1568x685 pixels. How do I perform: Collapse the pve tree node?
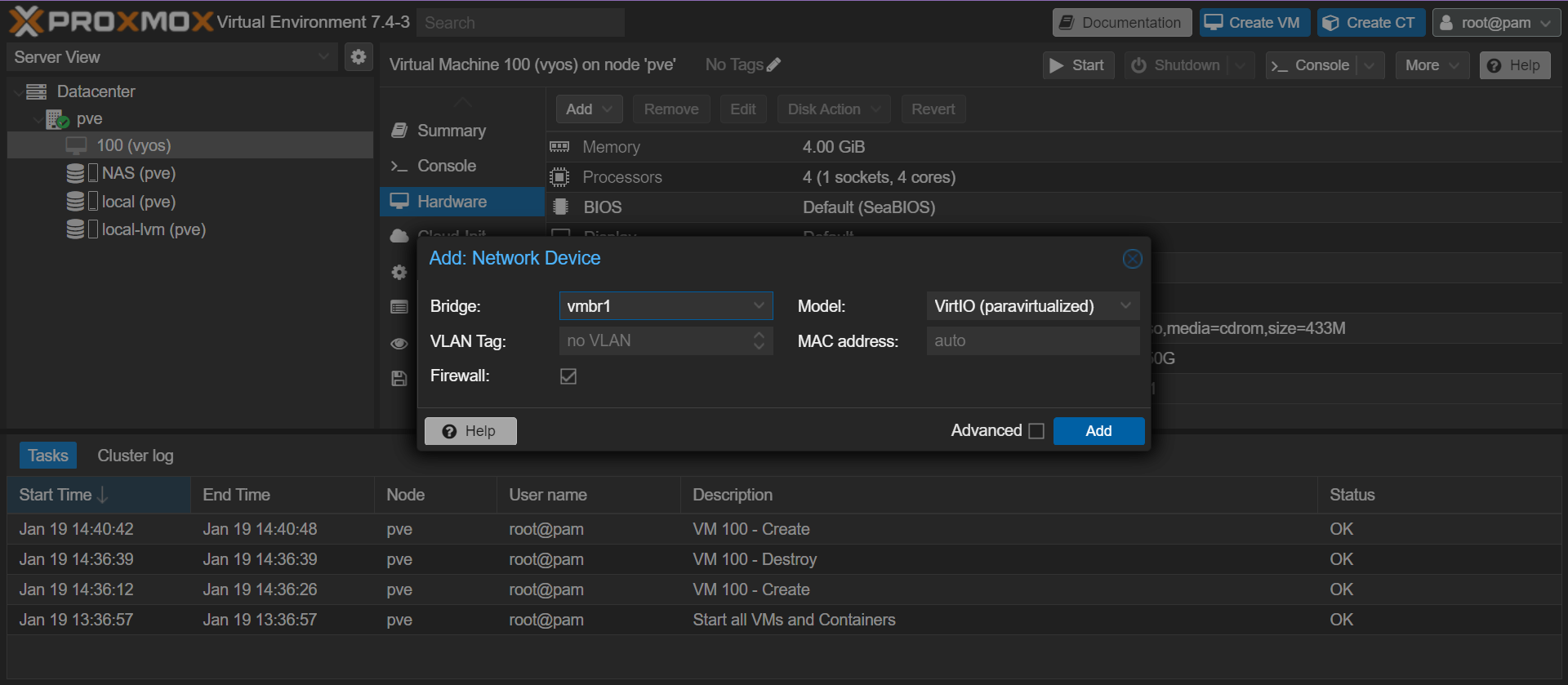pyautogui.click(x=38, y=120)
